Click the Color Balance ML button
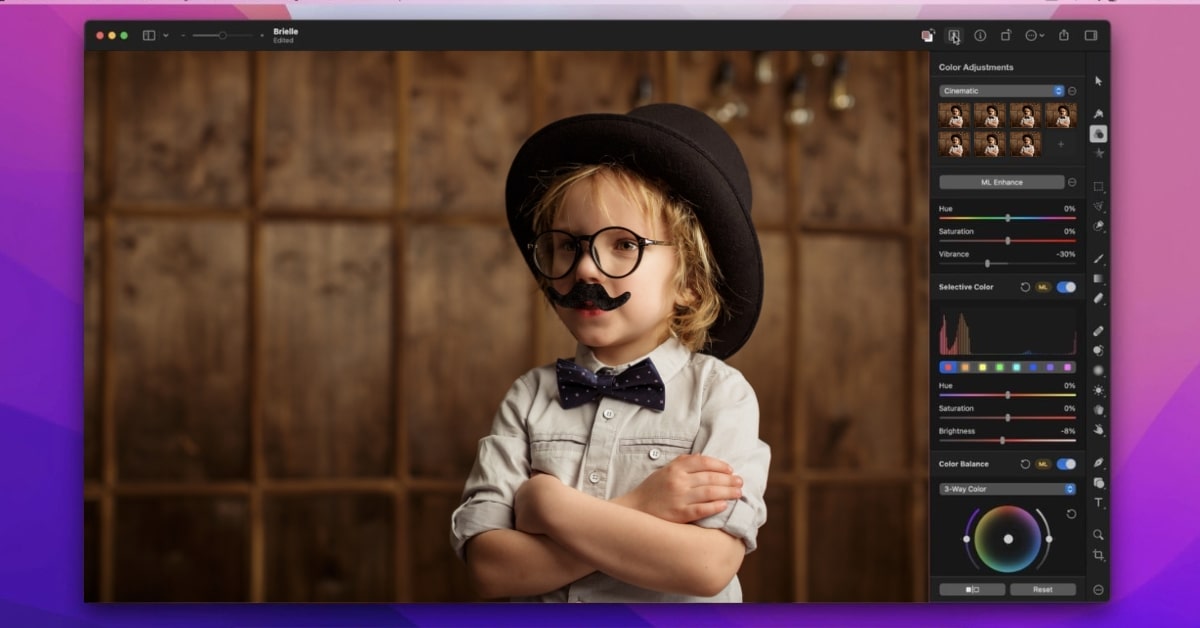1200x628 pixels. coord(1043,464)
